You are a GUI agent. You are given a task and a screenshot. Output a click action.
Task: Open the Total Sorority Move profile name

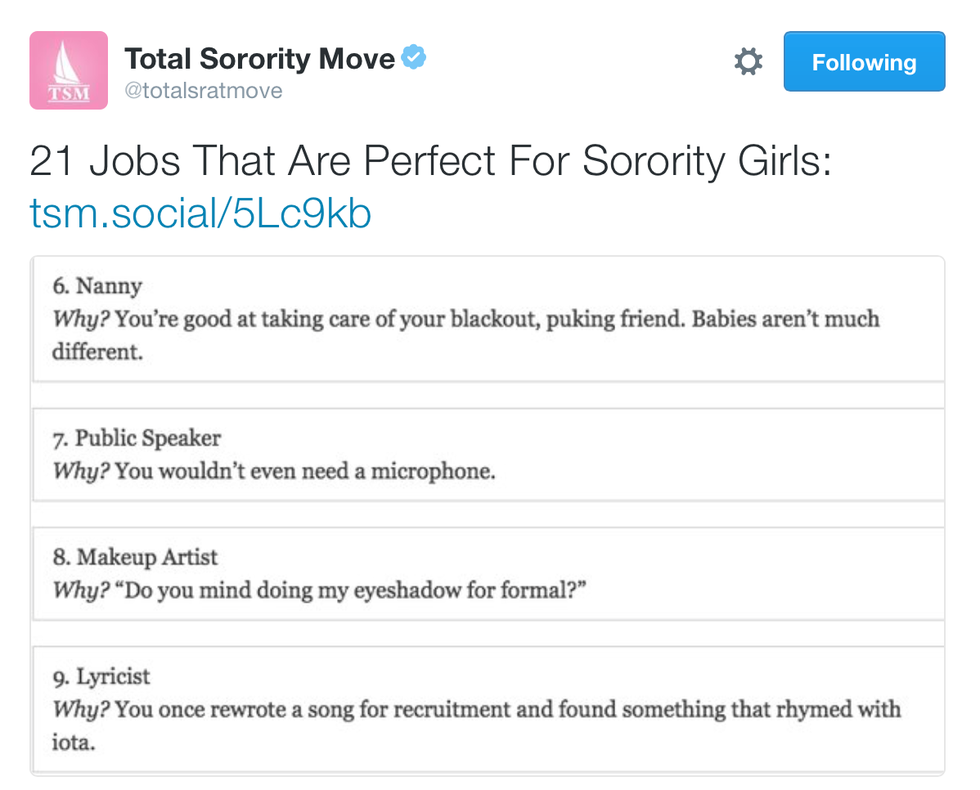point(259,59)
